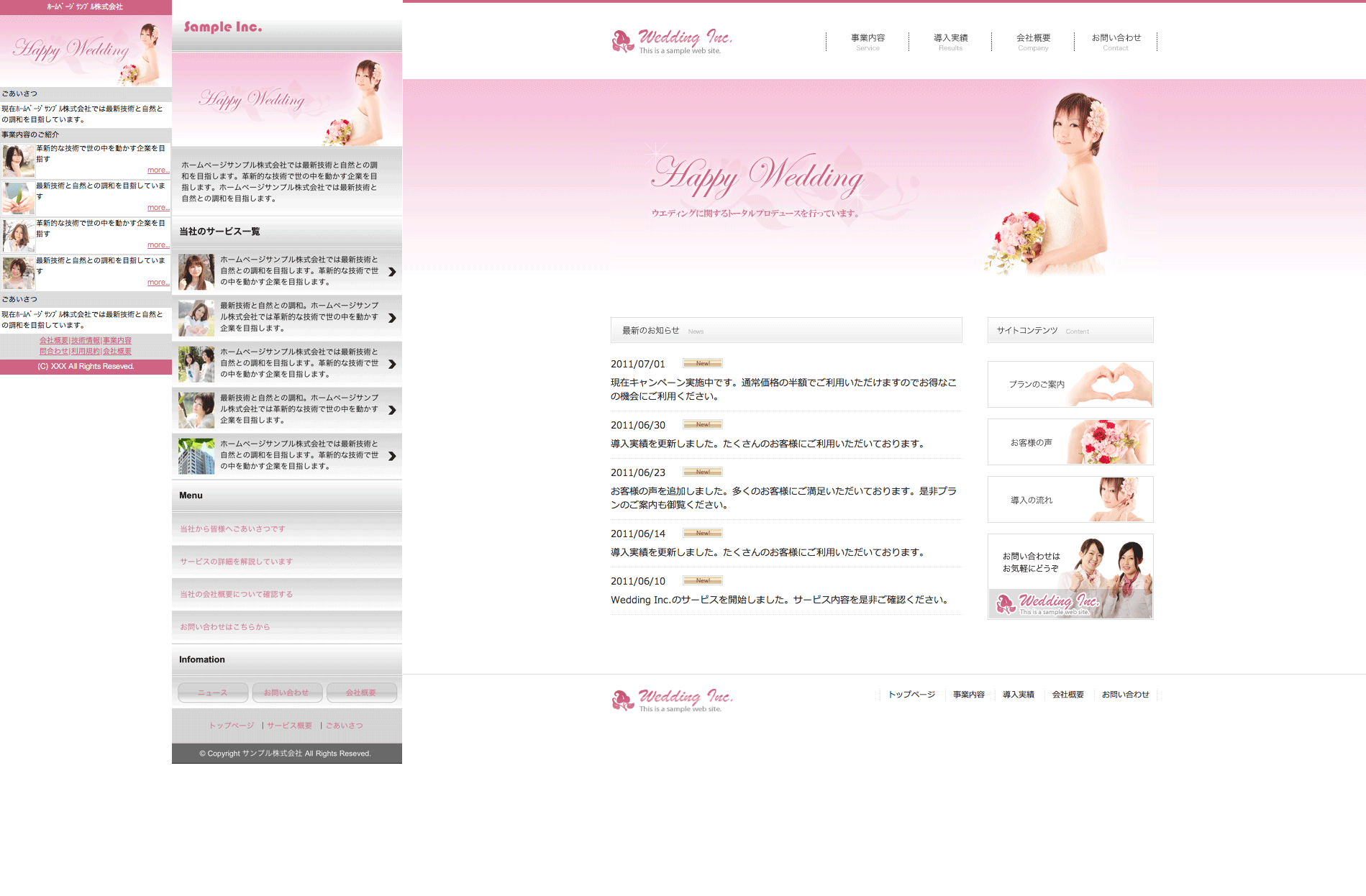Click the 当社から皆様へごあいさつです menu item
The width and height of the screenshot is (1366, 896).
tap(232, 529)
